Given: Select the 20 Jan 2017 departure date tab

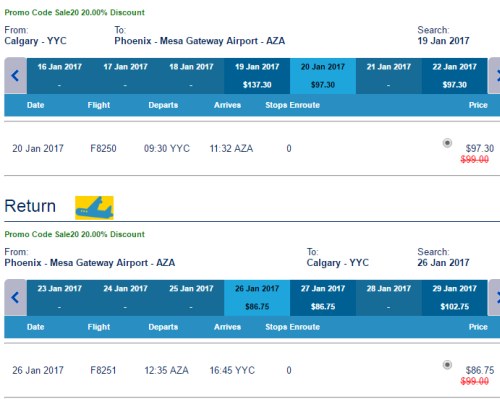Looking at the screenshot, I should coord(323,76).
